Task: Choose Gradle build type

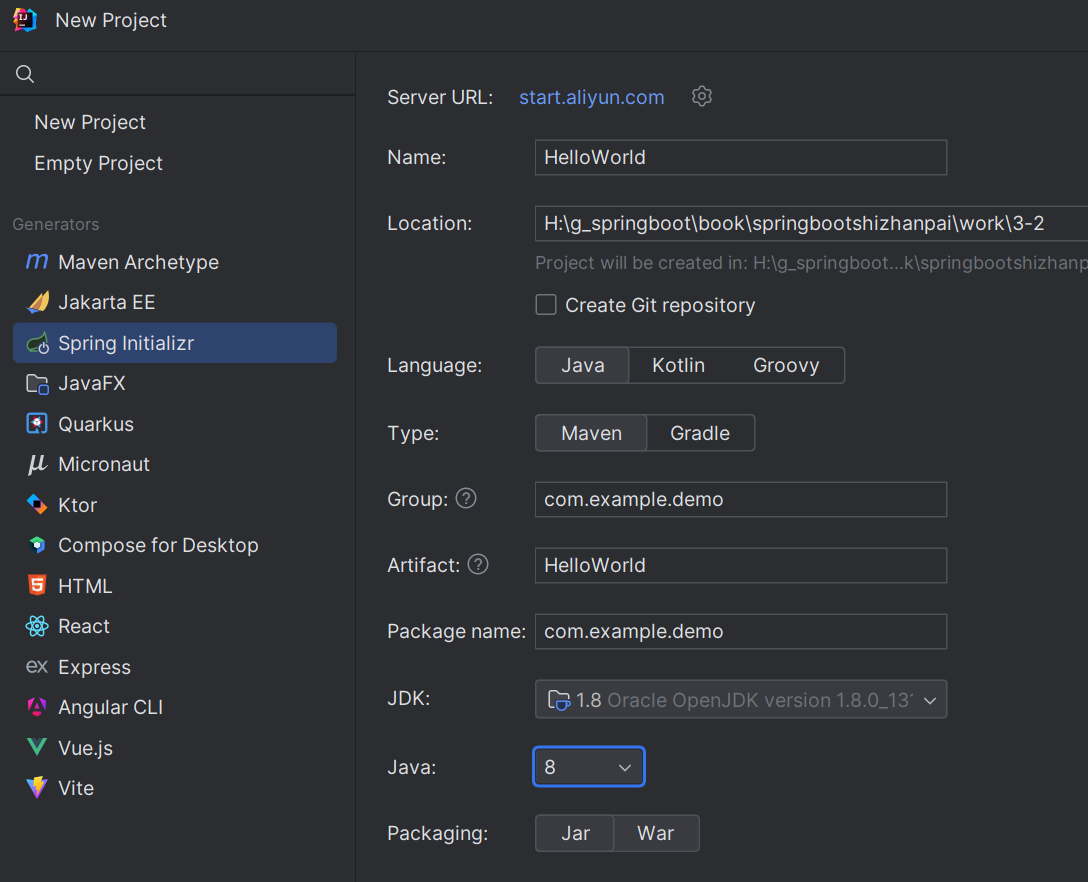Action: [x=699, y=433]
